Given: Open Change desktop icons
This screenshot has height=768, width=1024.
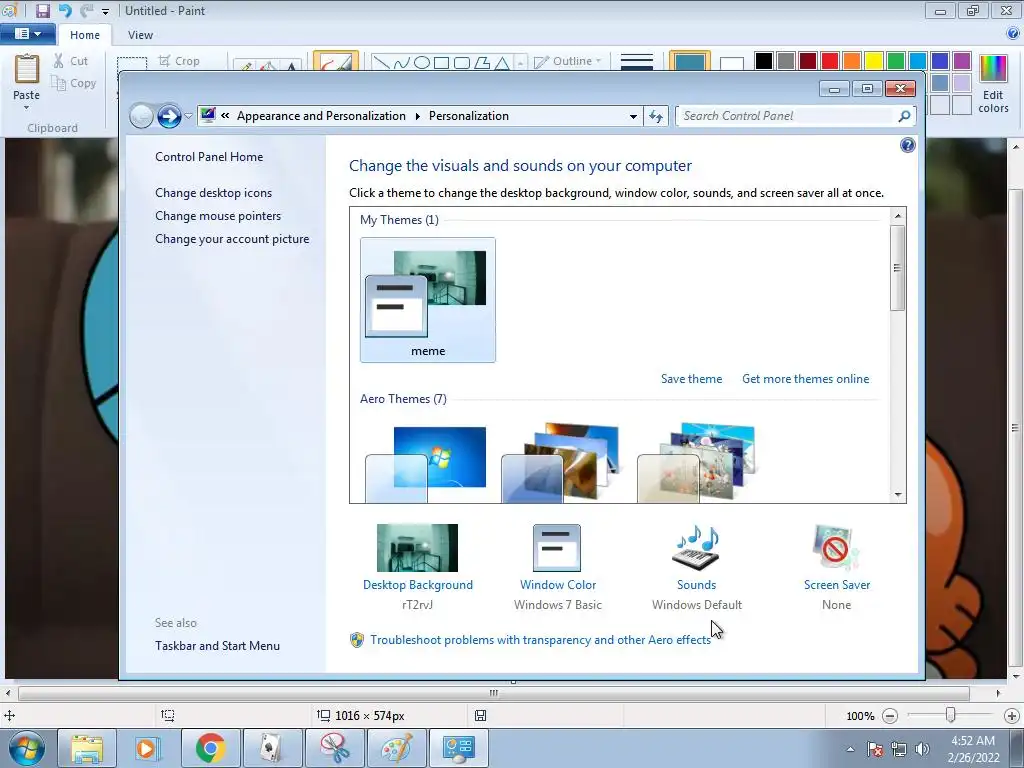Looking at the screenshot, I should pyautogui.click(x=214, y=193).
